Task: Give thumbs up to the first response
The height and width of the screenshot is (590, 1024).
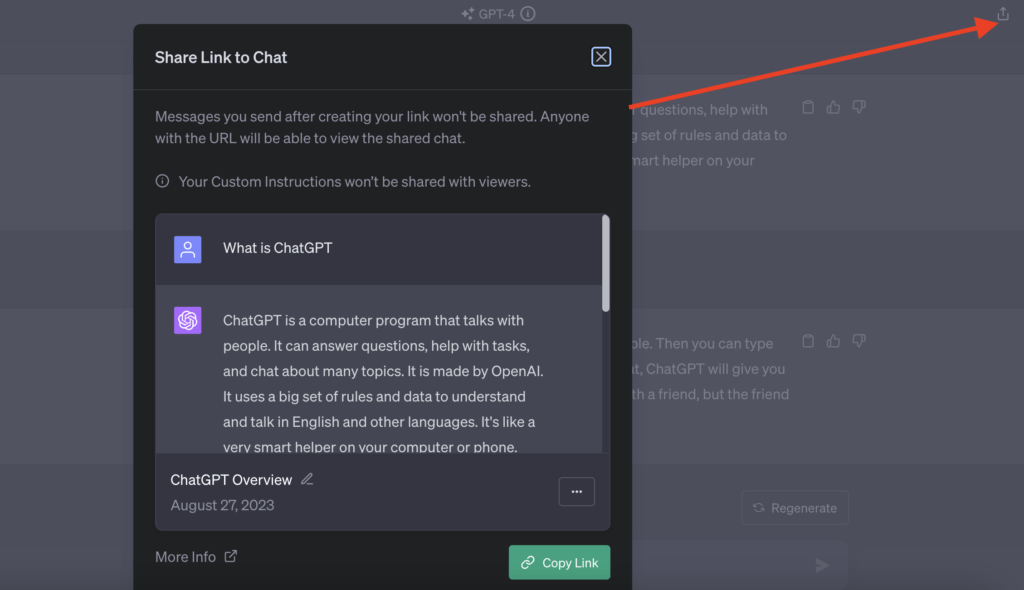Action: click(x=833, y=107)
